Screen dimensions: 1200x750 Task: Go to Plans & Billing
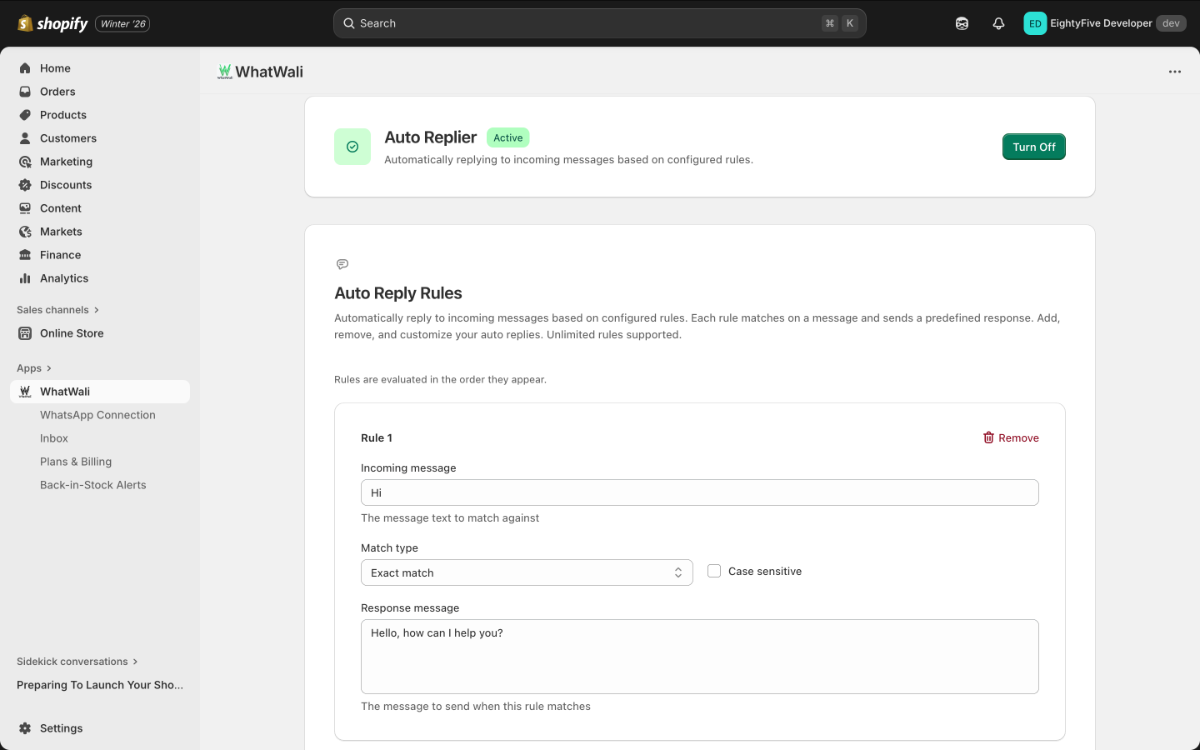[x=76, y=461]
